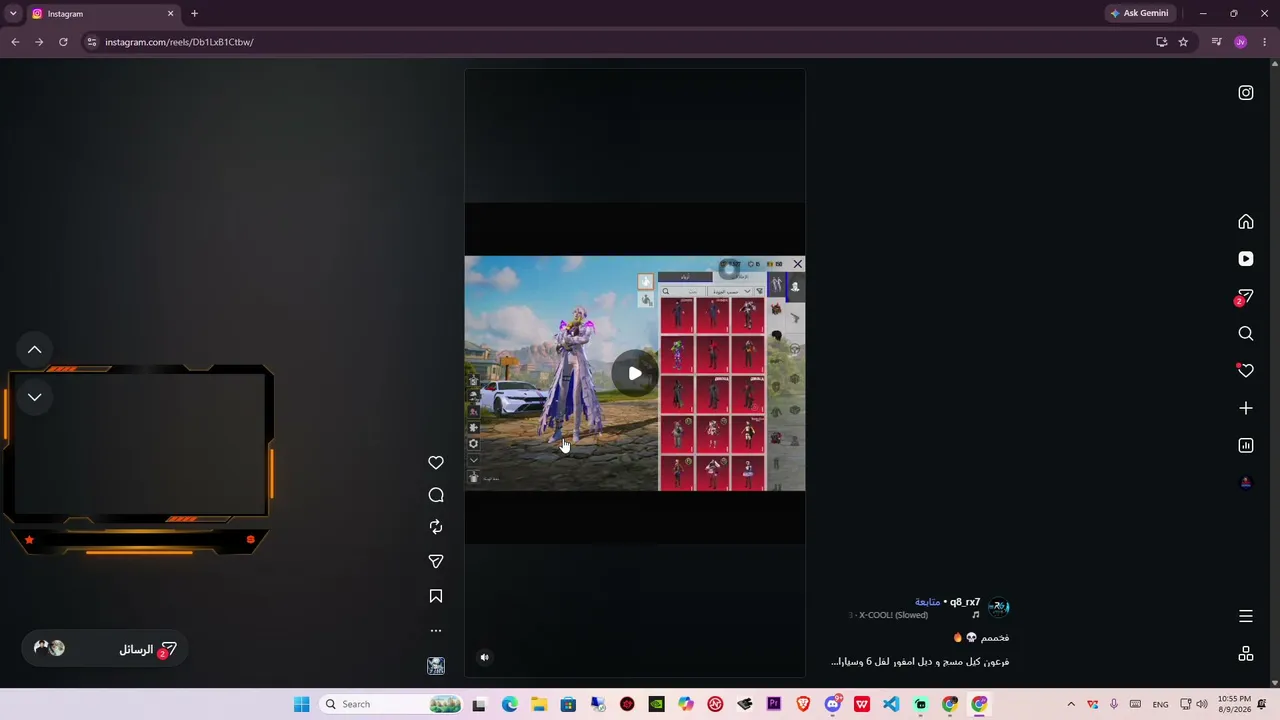Open a new browser tab
This screenshot has height=720, width=1280.
coord(194,14)
